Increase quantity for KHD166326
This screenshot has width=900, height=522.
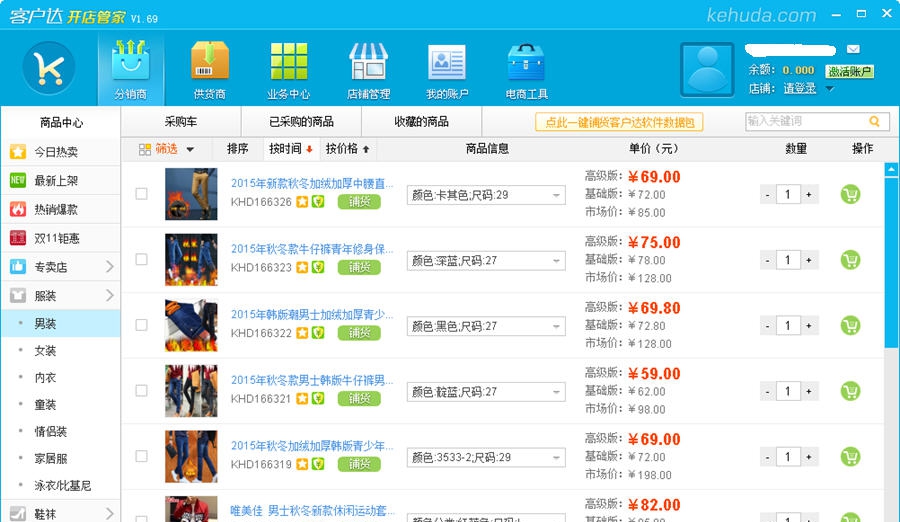click(x=809, y=195)
